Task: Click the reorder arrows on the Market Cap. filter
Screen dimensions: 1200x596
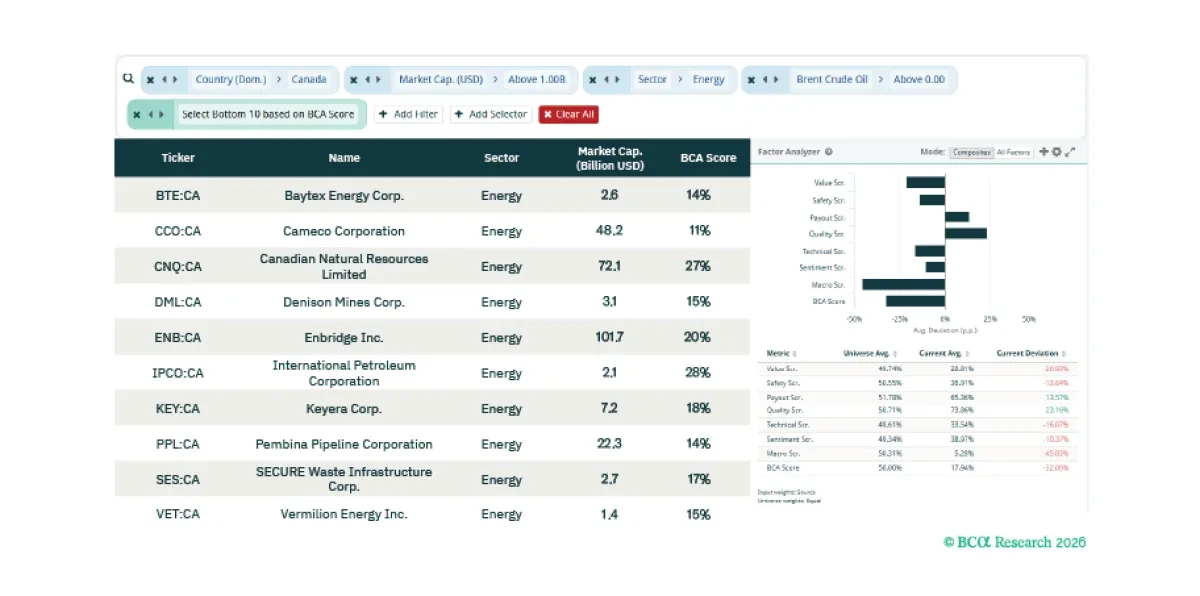Action: click(373, 80)
